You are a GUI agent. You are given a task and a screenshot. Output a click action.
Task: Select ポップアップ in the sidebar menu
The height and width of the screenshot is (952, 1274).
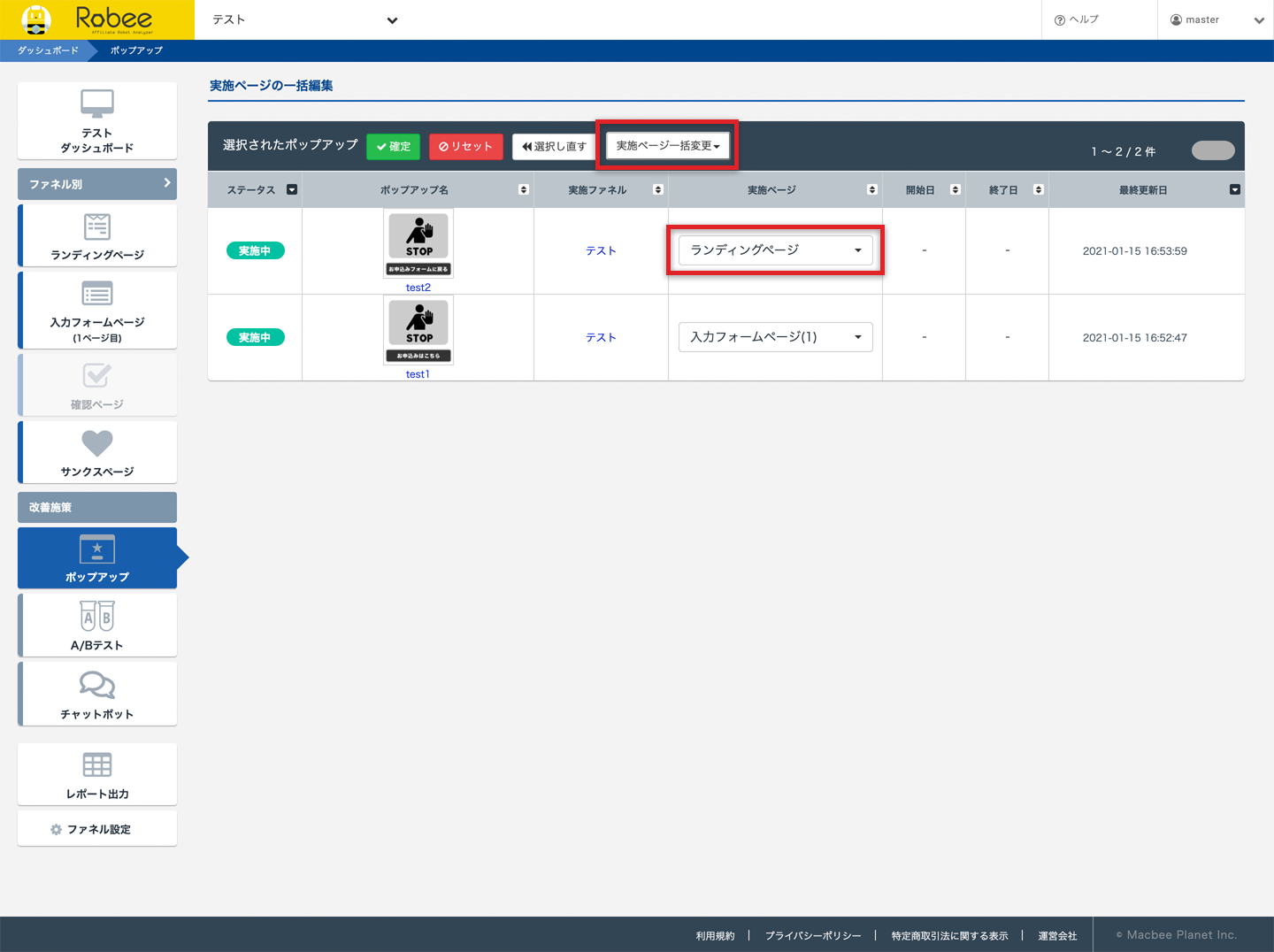(97, 558)
